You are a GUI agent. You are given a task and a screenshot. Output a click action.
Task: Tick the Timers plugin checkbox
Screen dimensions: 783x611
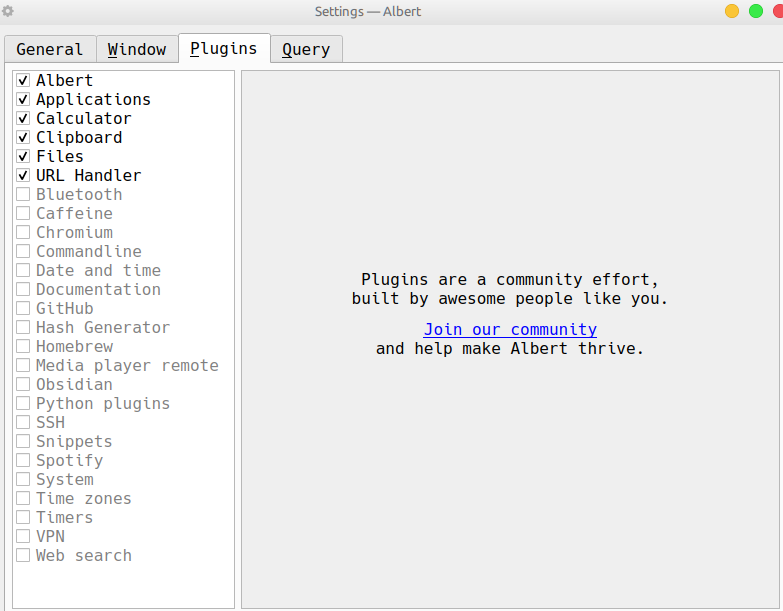click(23, 517)
